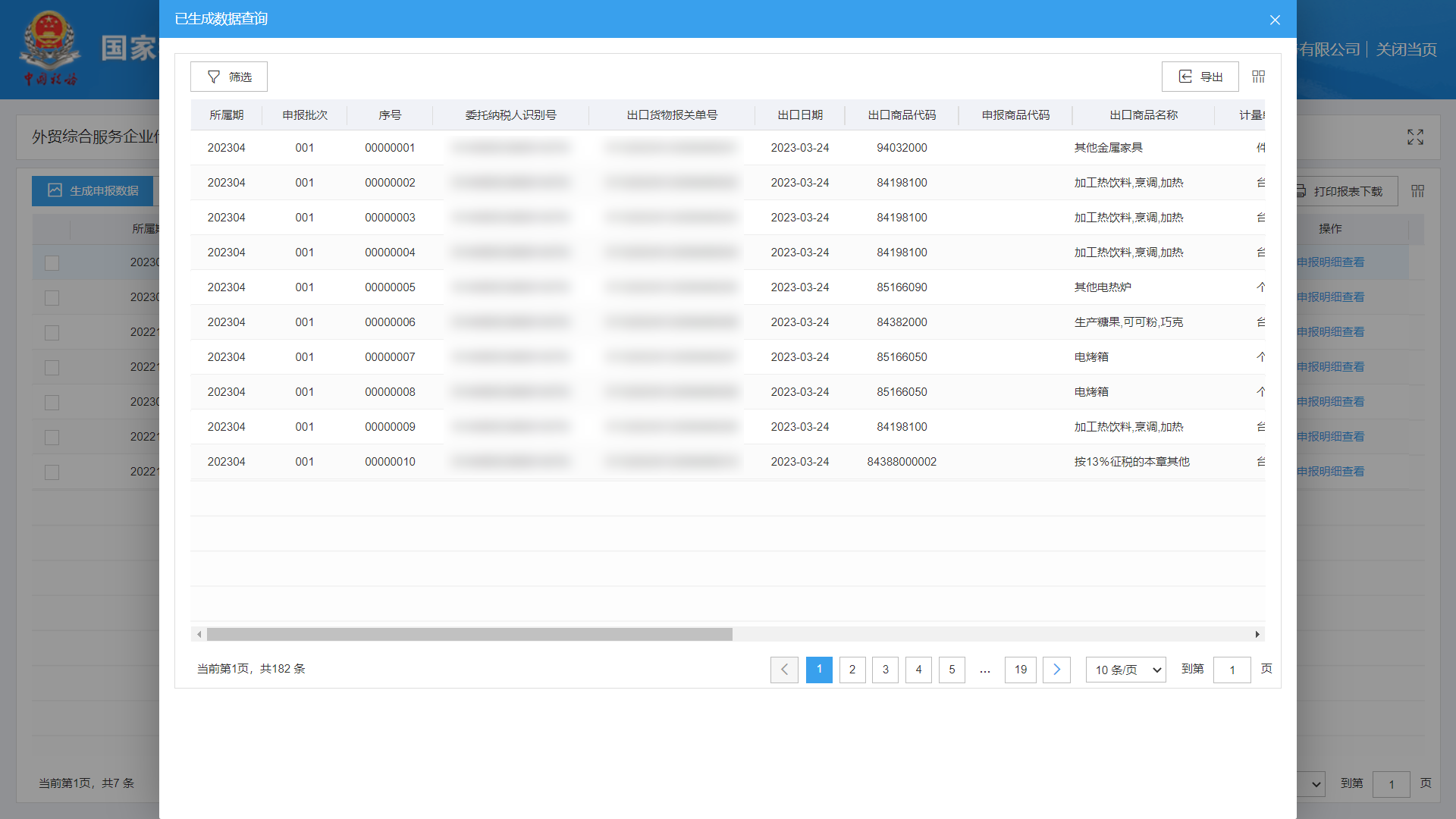Select page 19 in pagination
This screenshot has height=819, width=1456.
pyautogui.click(x=1020, y=670)
